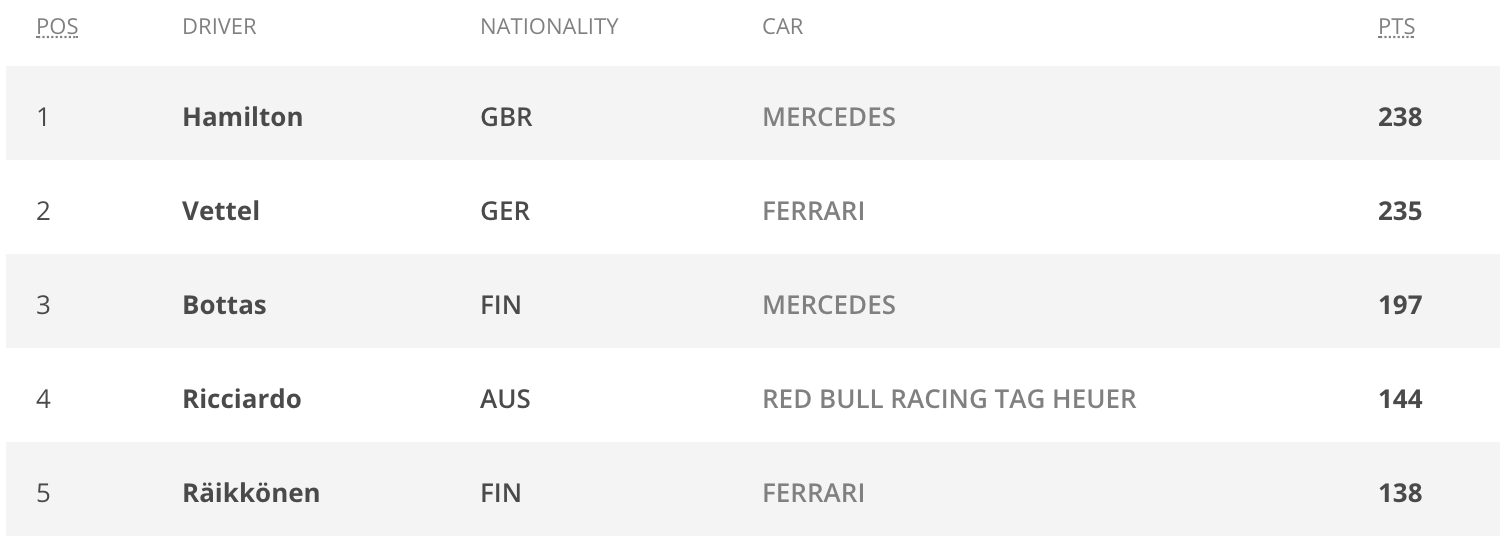Open Ricciardo's driver link
The height and width of the screenshot is (540, 1510).
pos(241,399)
